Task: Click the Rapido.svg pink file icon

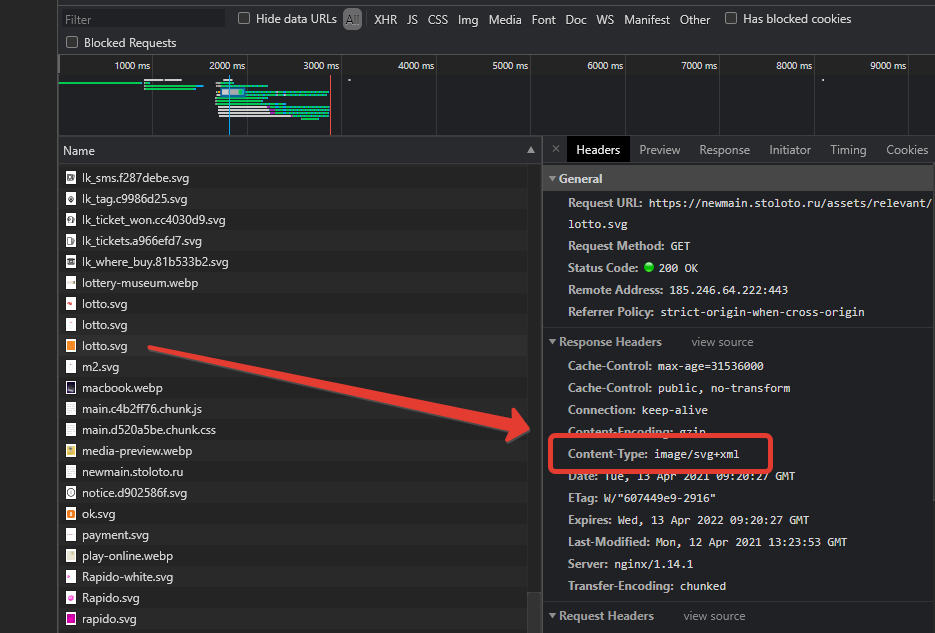Action: (x=71, y=598)
